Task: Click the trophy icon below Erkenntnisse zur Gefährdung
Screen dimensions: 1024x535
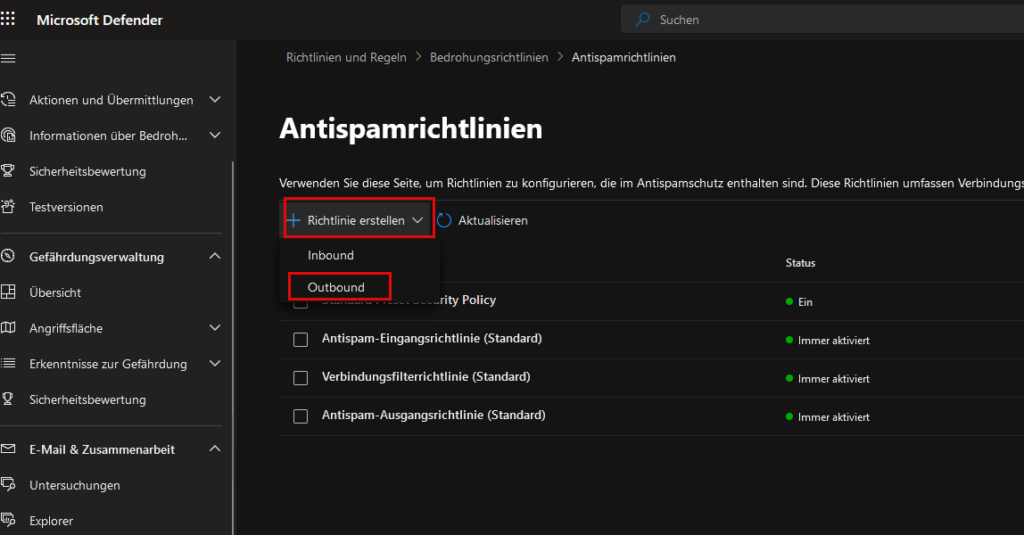Action: tap(8, 399)
